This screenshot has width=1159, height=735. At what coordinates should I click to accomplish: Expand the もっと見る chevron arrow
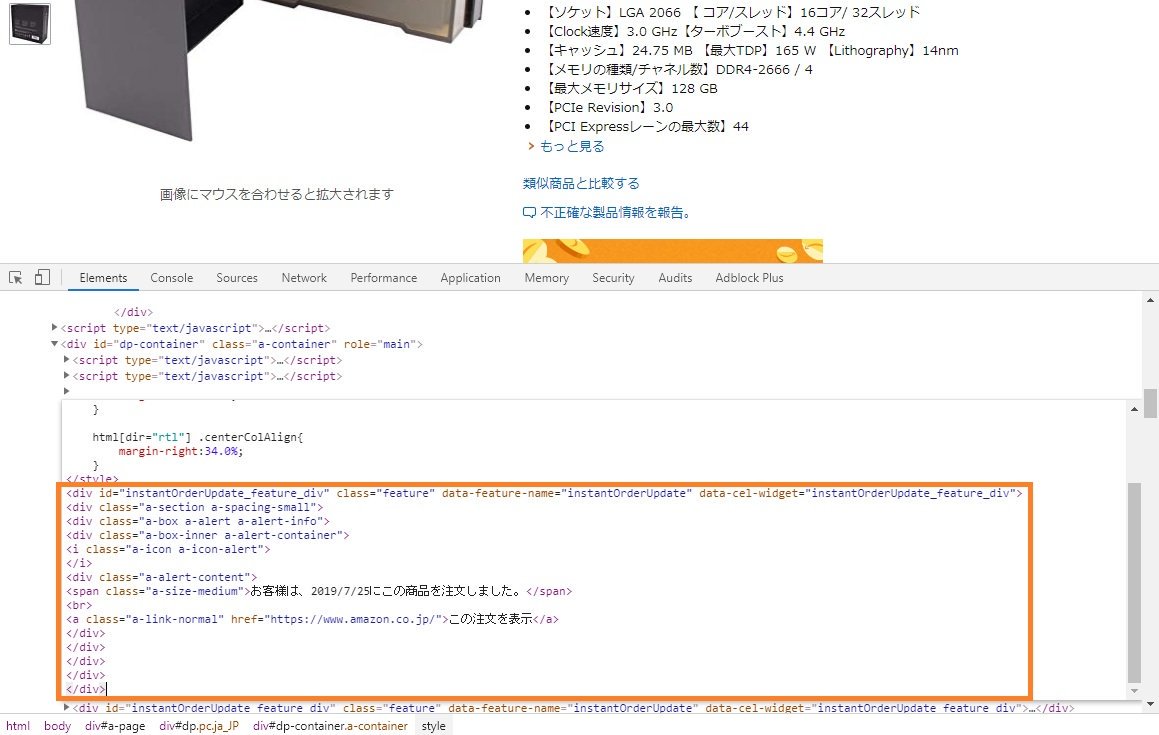coord(531,146)
